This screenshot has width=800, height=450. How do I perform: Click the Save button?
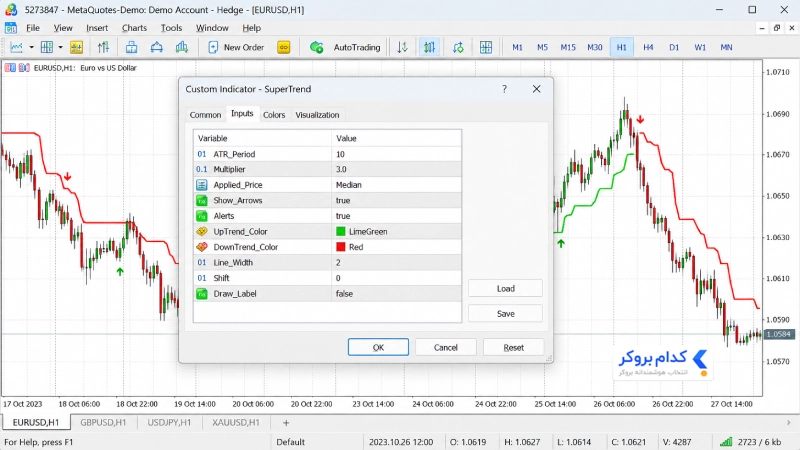[x=505, y=314]
